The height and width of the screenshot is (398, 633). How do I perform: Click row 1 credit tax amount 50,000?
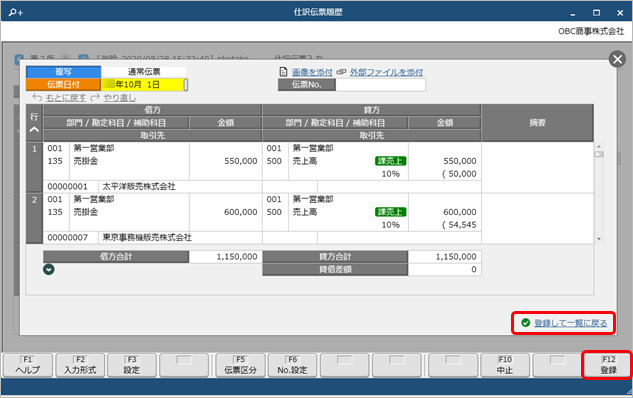459,174
